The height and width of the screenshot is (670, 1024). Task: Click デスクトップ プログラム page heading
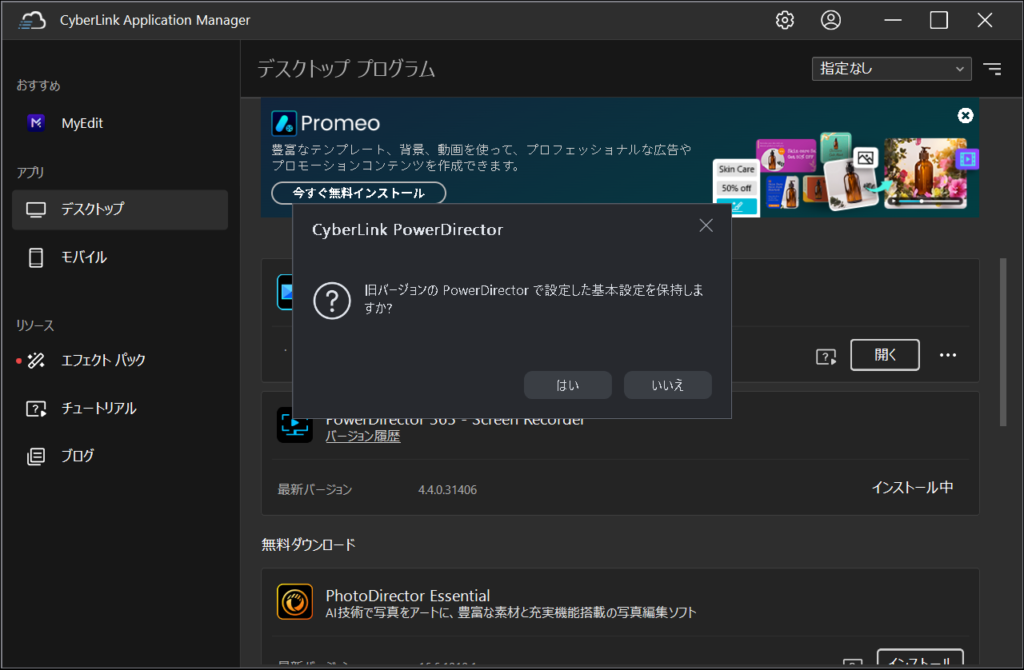pyautogui.click(x=346, y=69)
